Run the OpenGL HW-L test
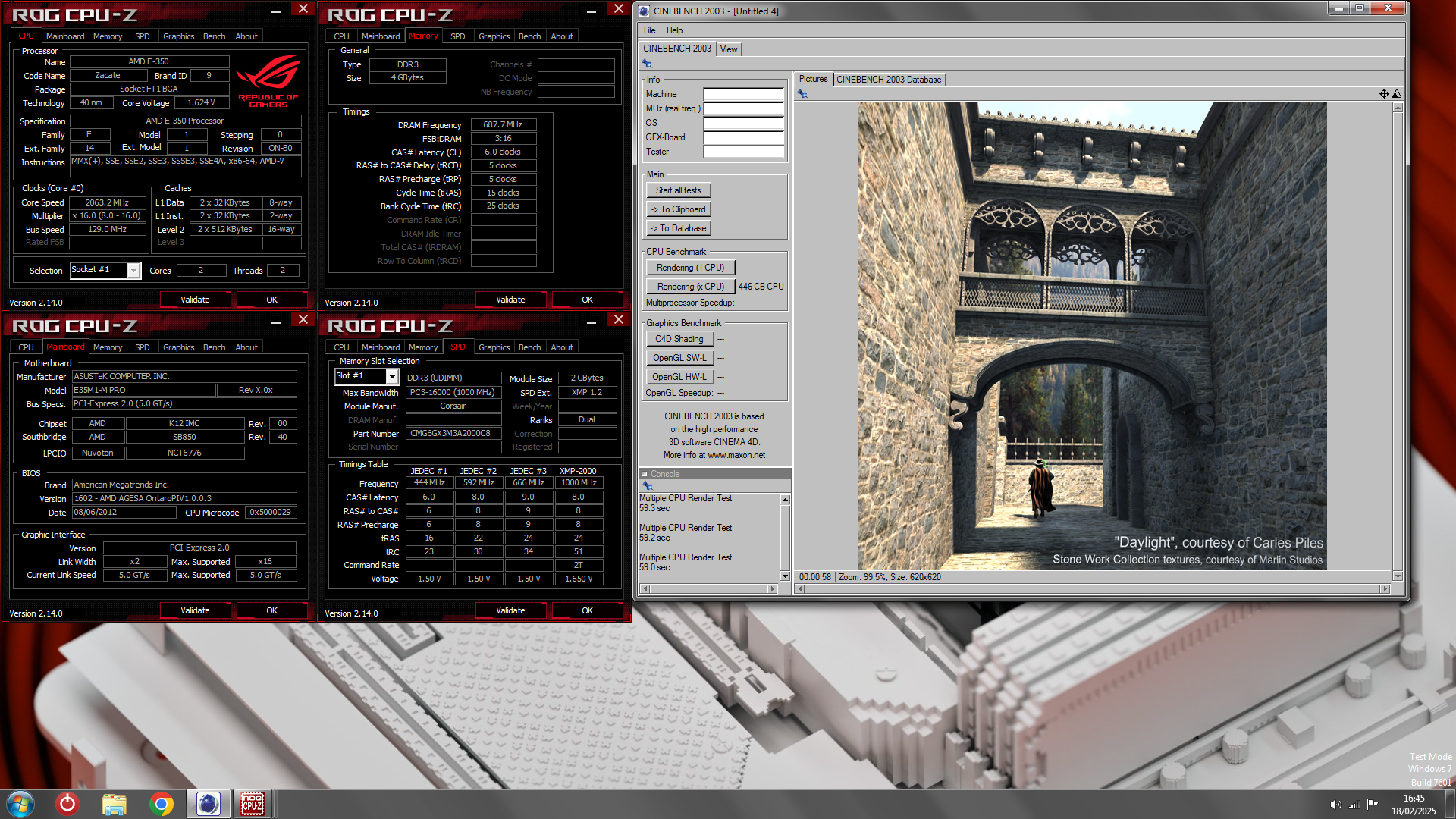The image size is (1456, 819). [x=679, y=377]
